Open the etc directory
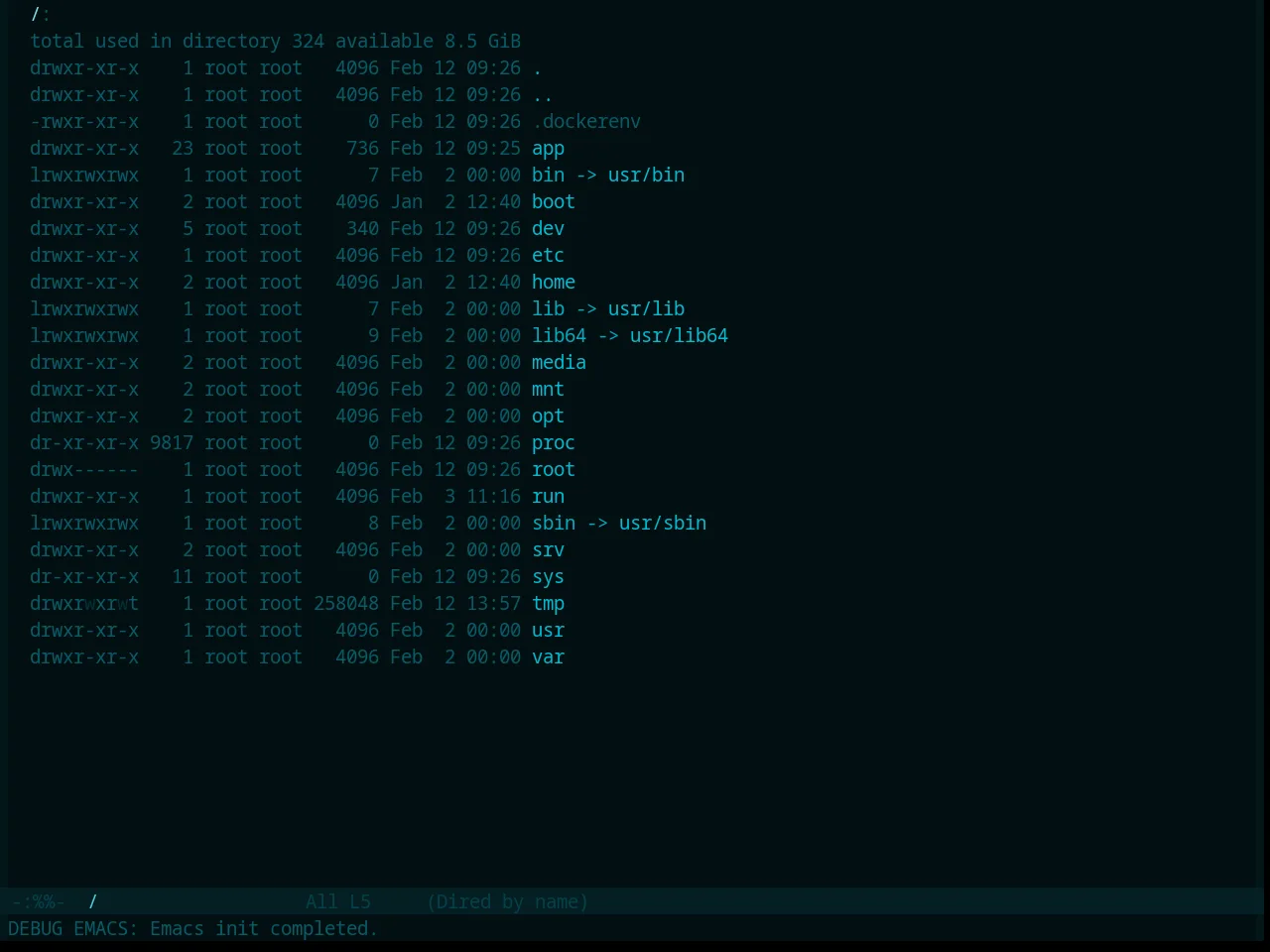This screenshot has width=1270, height=952. (x=548, y=255)
